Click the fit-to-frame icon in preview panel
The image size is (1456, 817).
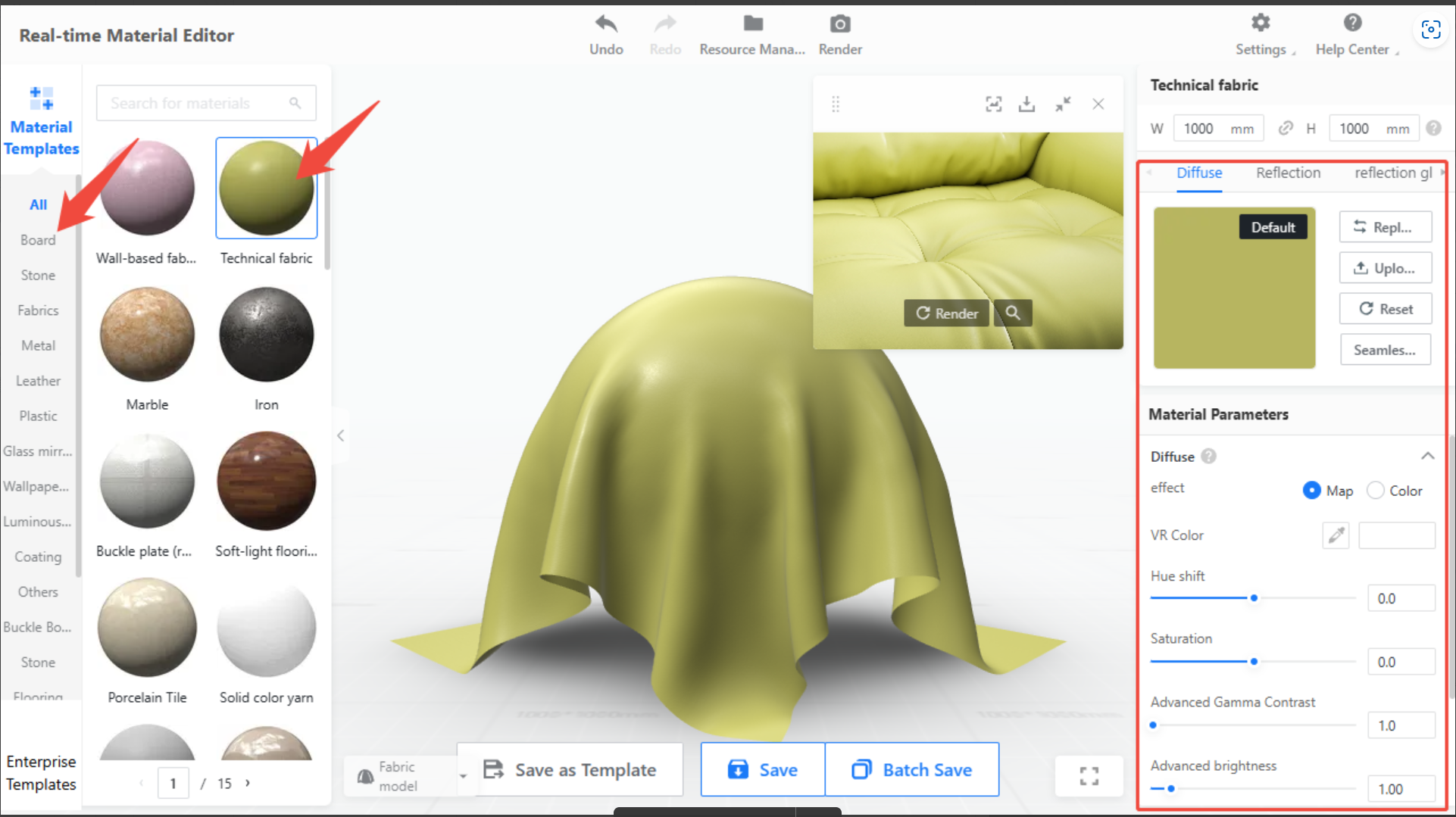(x=994, y=104)
